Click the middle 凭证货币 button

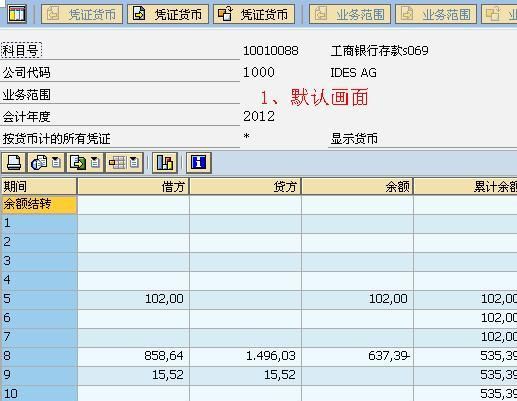(x=168, y=14)
